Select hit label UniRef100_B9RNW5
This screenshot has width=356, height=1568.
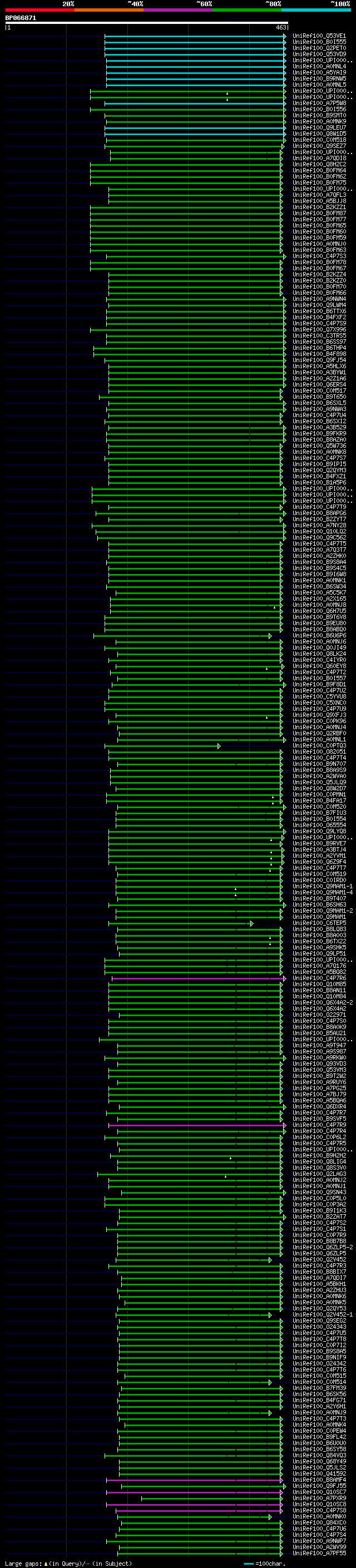(319, 78)
